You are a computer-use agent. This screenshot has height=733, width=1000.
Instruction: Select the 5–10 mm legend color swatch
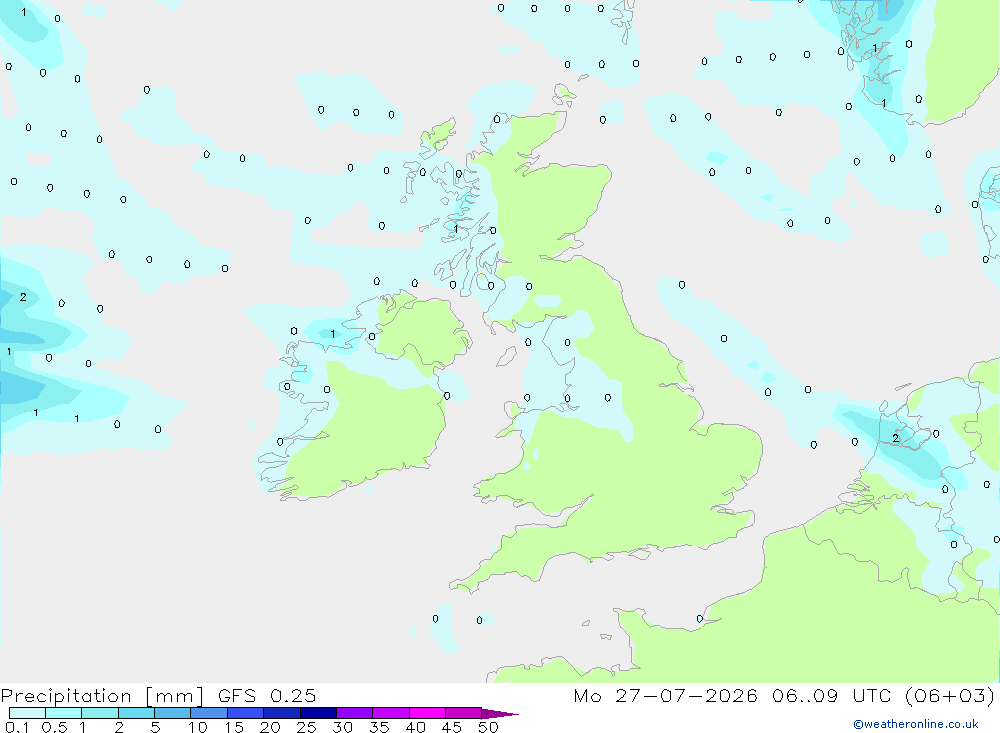click(x=173, y=713)
